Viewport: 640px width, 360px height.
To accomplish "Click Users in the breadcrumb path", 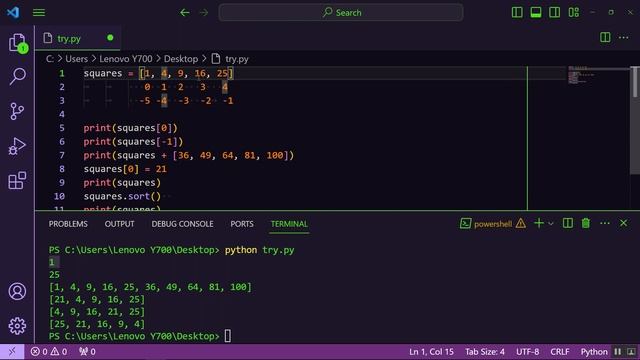I will click(77, 59).
